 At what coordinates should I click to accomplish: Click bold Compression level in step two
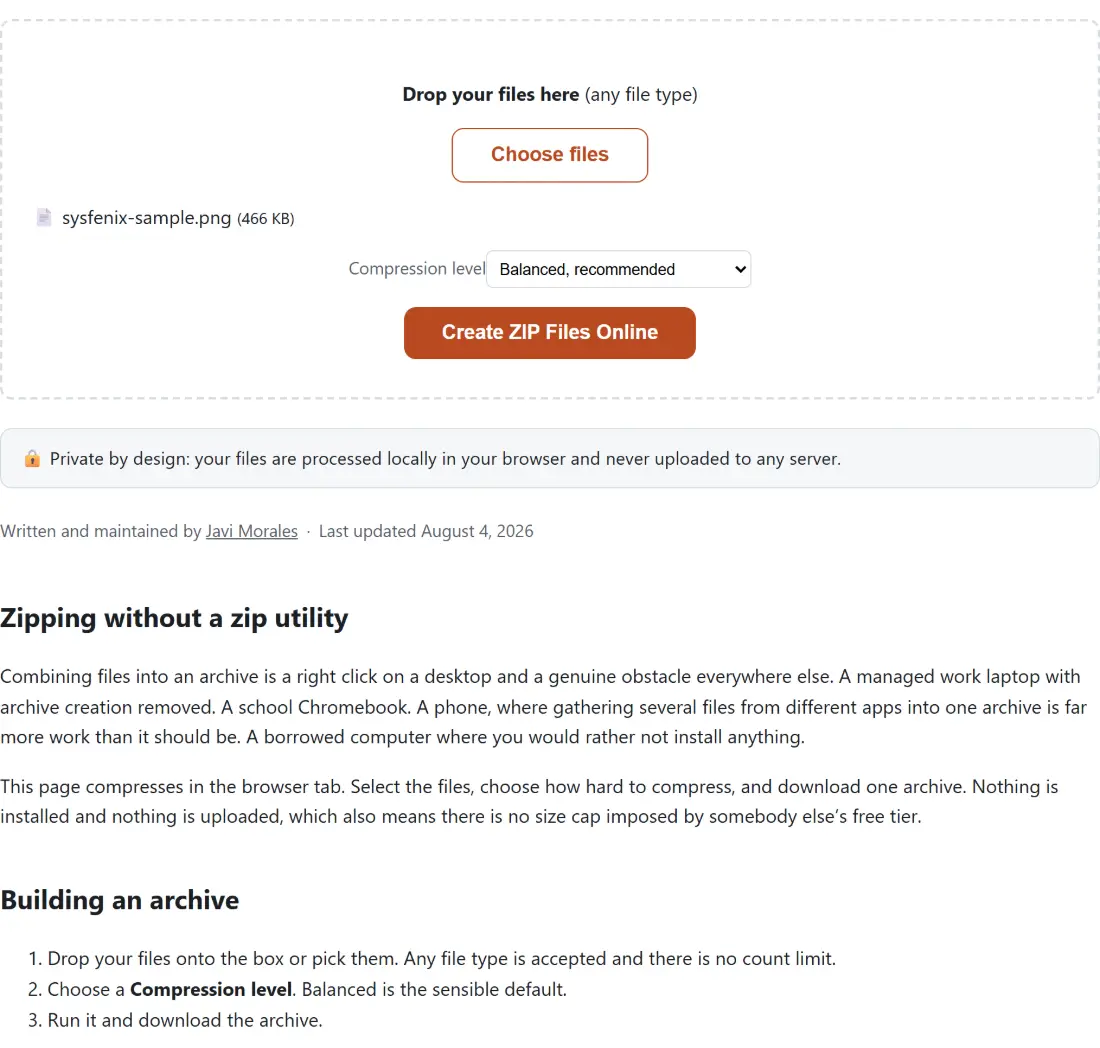(x=211, y=989)
